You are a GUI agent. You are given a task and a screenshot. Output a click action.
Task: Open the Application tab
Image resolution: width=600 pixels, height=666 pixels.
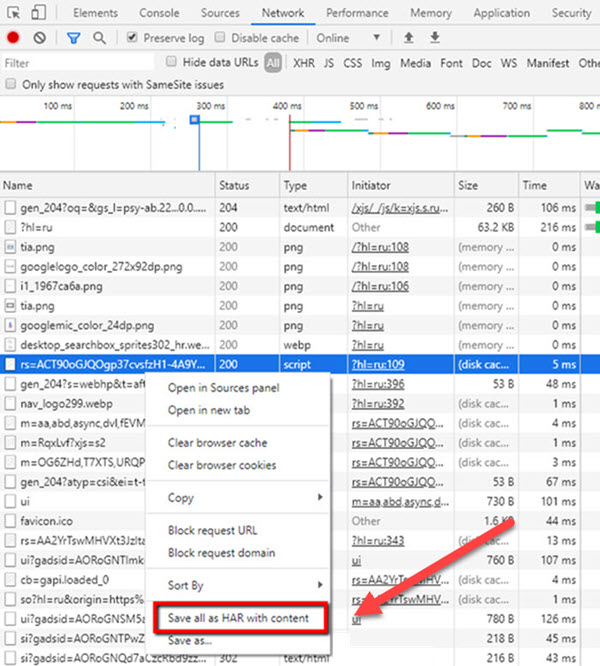tap(501, 13)
